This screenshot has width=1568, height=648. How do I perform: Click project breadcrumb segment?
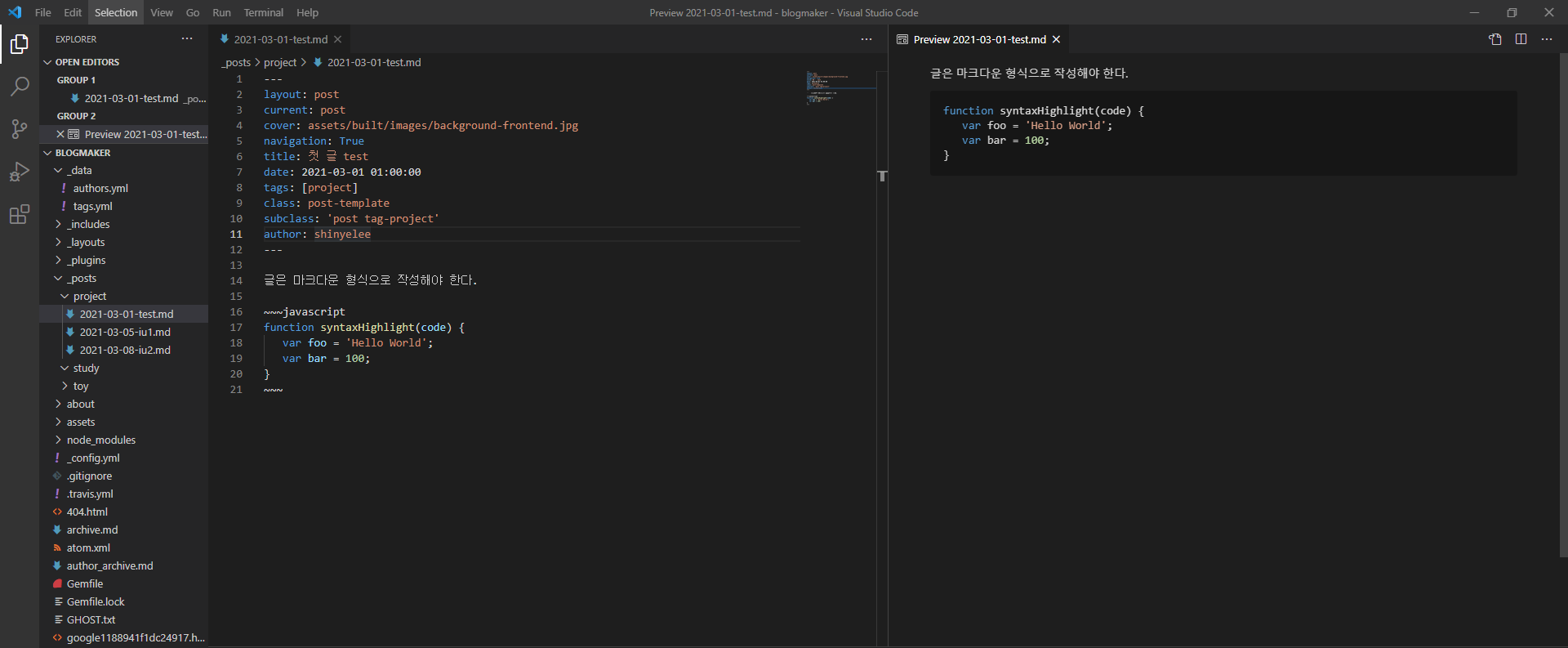[x=280, y=62]
